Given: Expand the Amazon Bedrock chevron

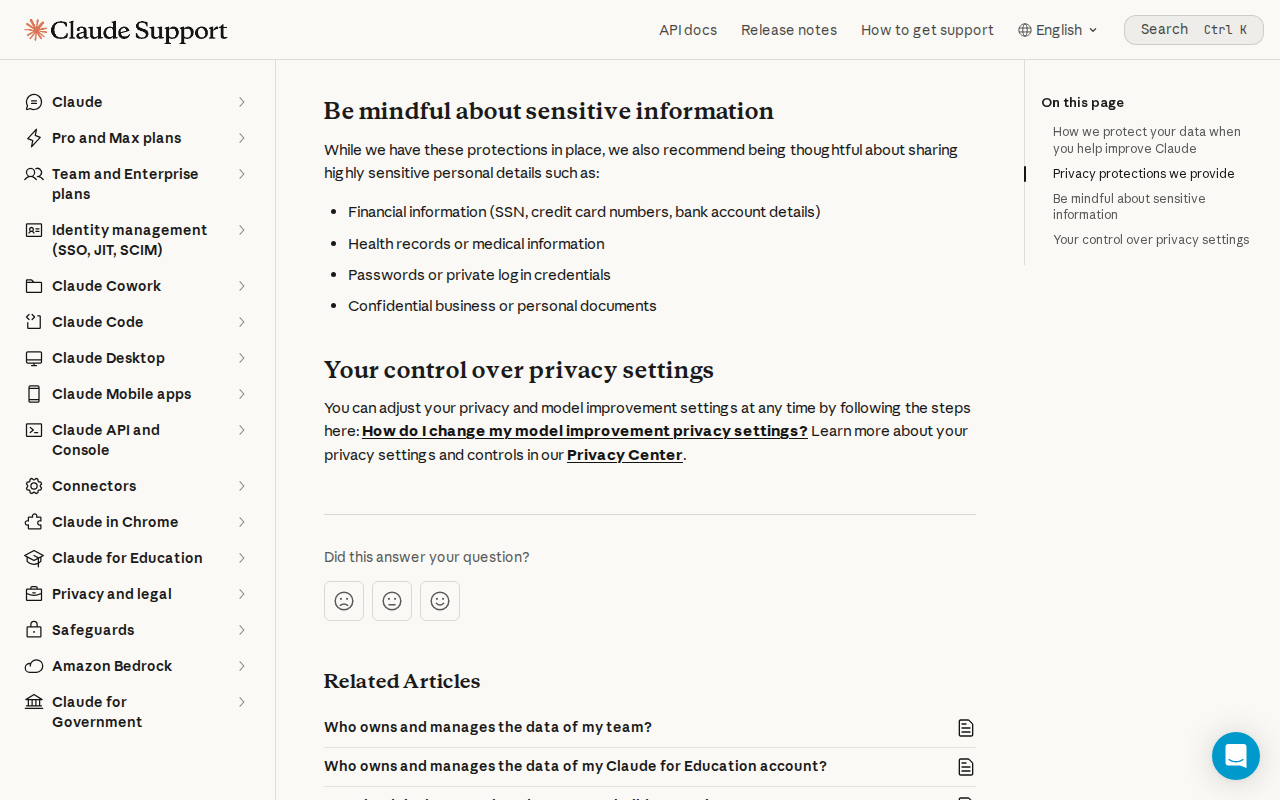Looking at the screenshot, I should (241, 666).
